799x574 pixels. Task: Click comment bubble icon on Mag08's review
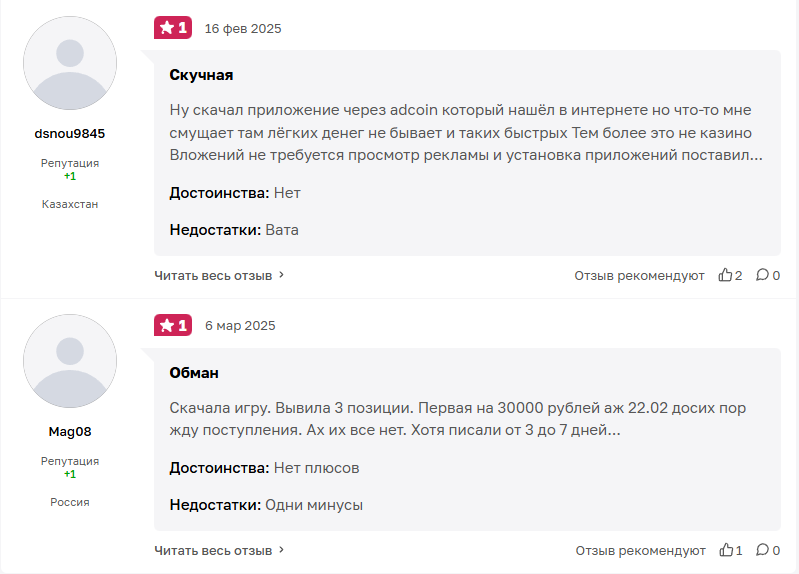point(762,550)
